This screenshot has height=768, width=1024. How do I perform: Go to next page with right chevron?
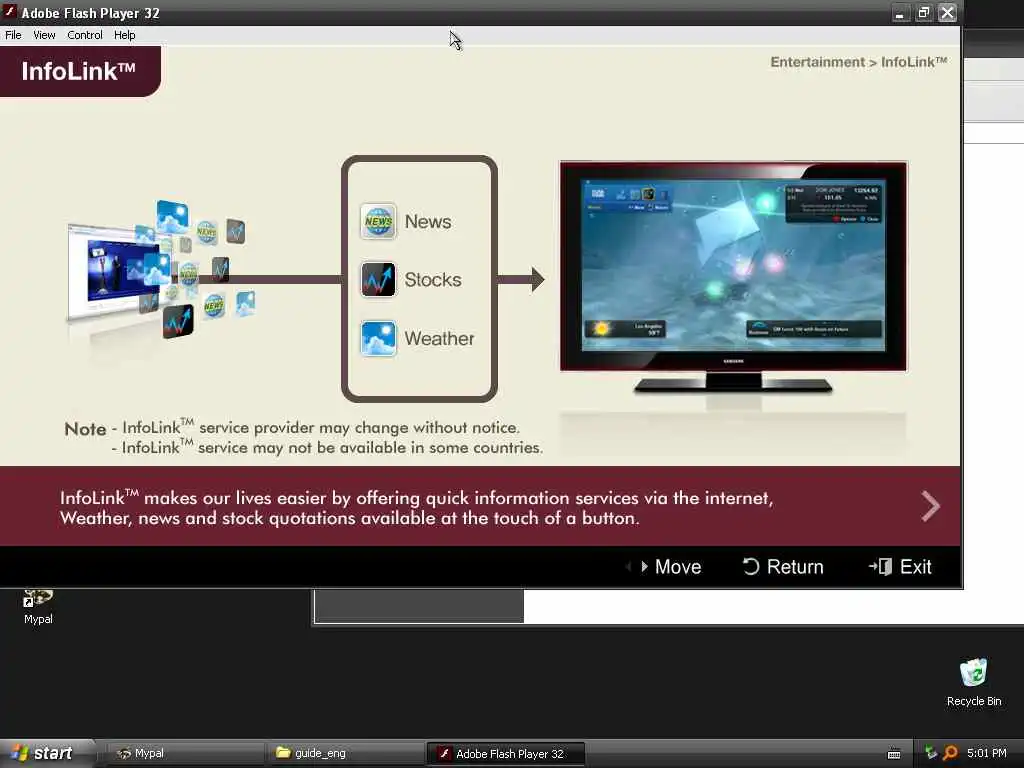pos(931,506)
